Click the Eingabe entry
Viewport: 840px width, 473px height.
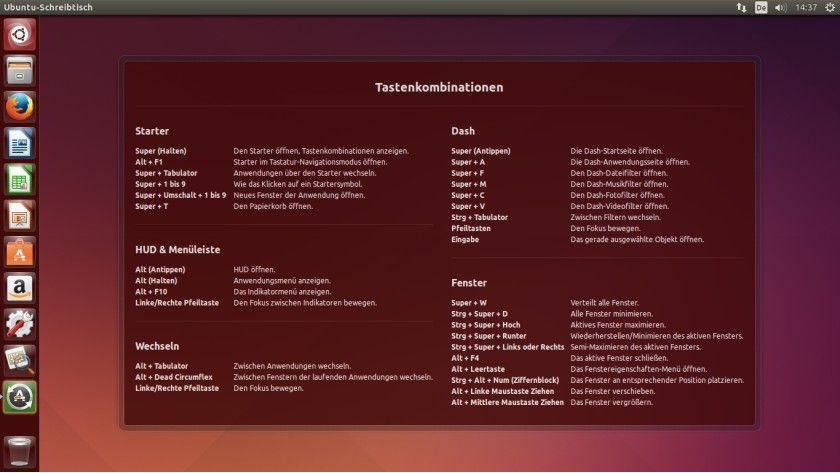pos(465,239)
